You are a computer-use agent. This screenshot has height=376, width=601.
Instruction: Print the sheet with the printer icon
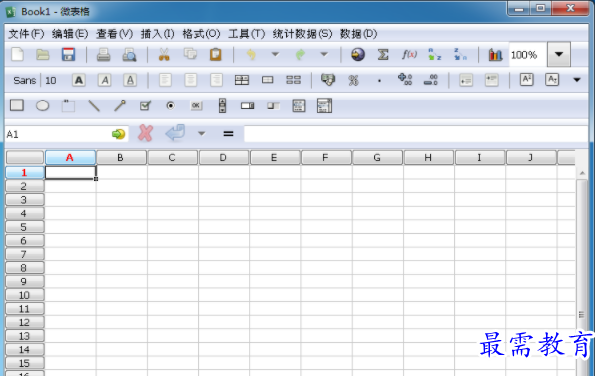103,54
